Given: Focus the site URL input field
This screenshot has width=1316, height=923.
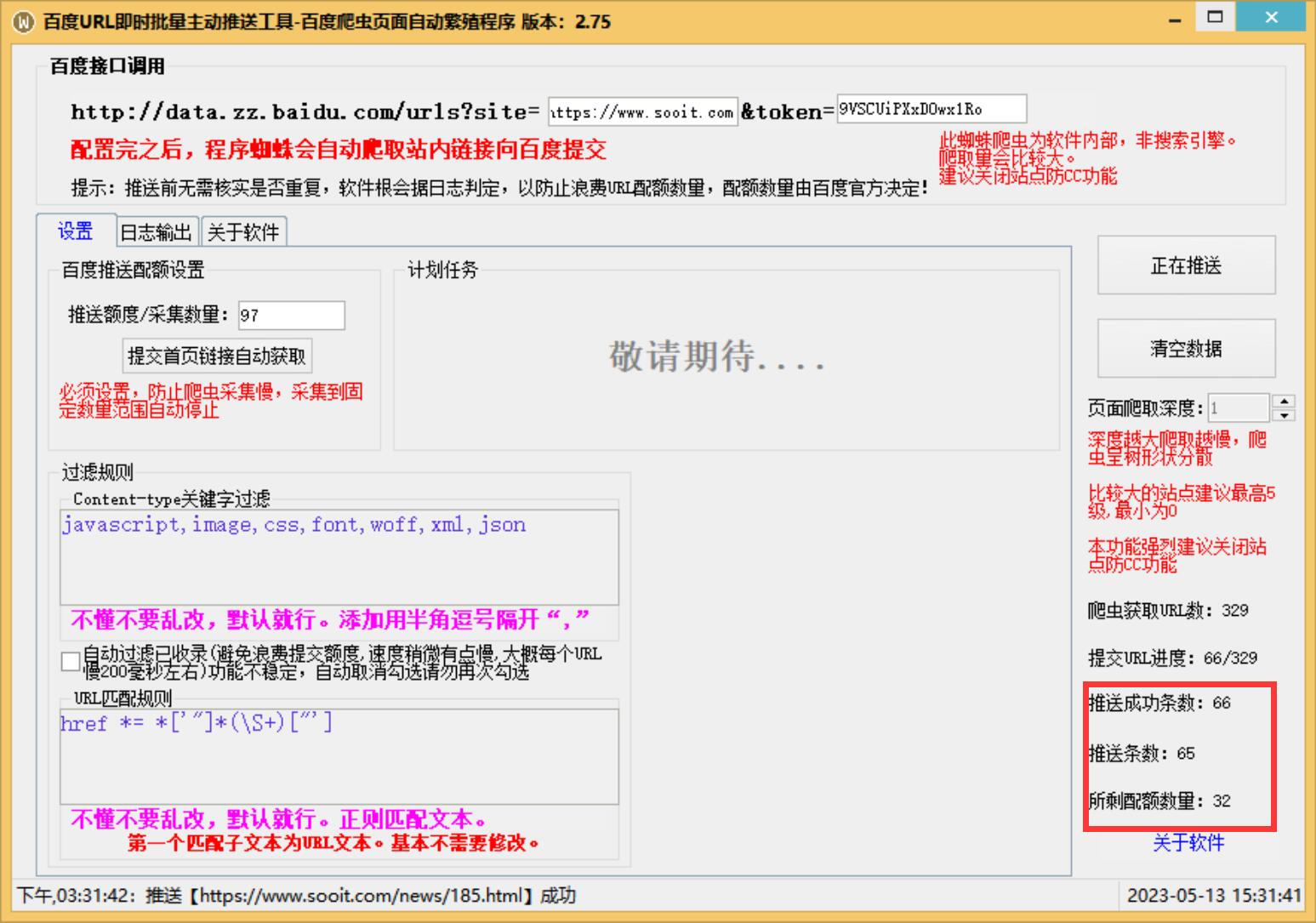Looking at the screenshot, I should click(642, 111).
